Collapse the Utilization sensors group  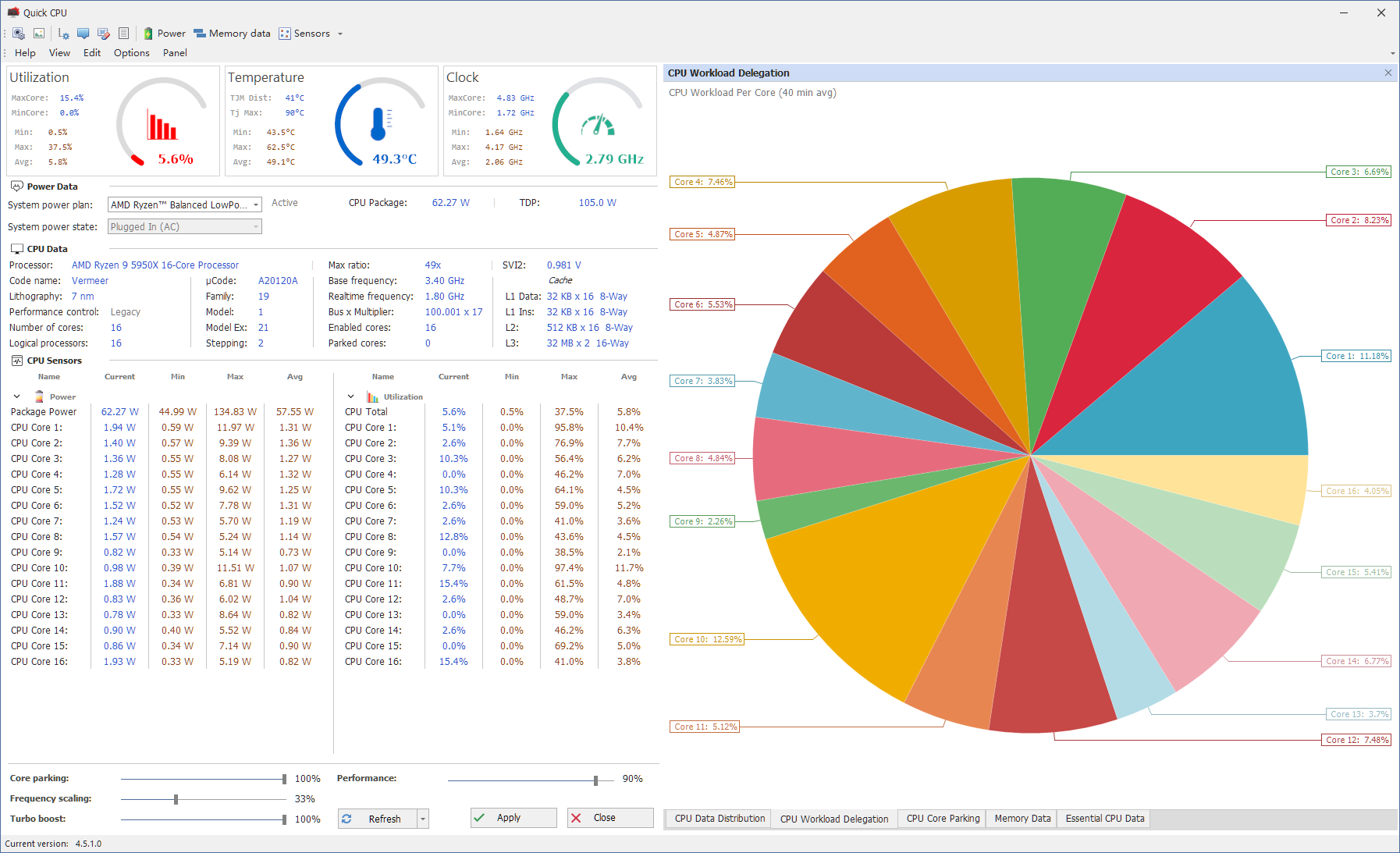pyautogui.click(x=351, y=396)
